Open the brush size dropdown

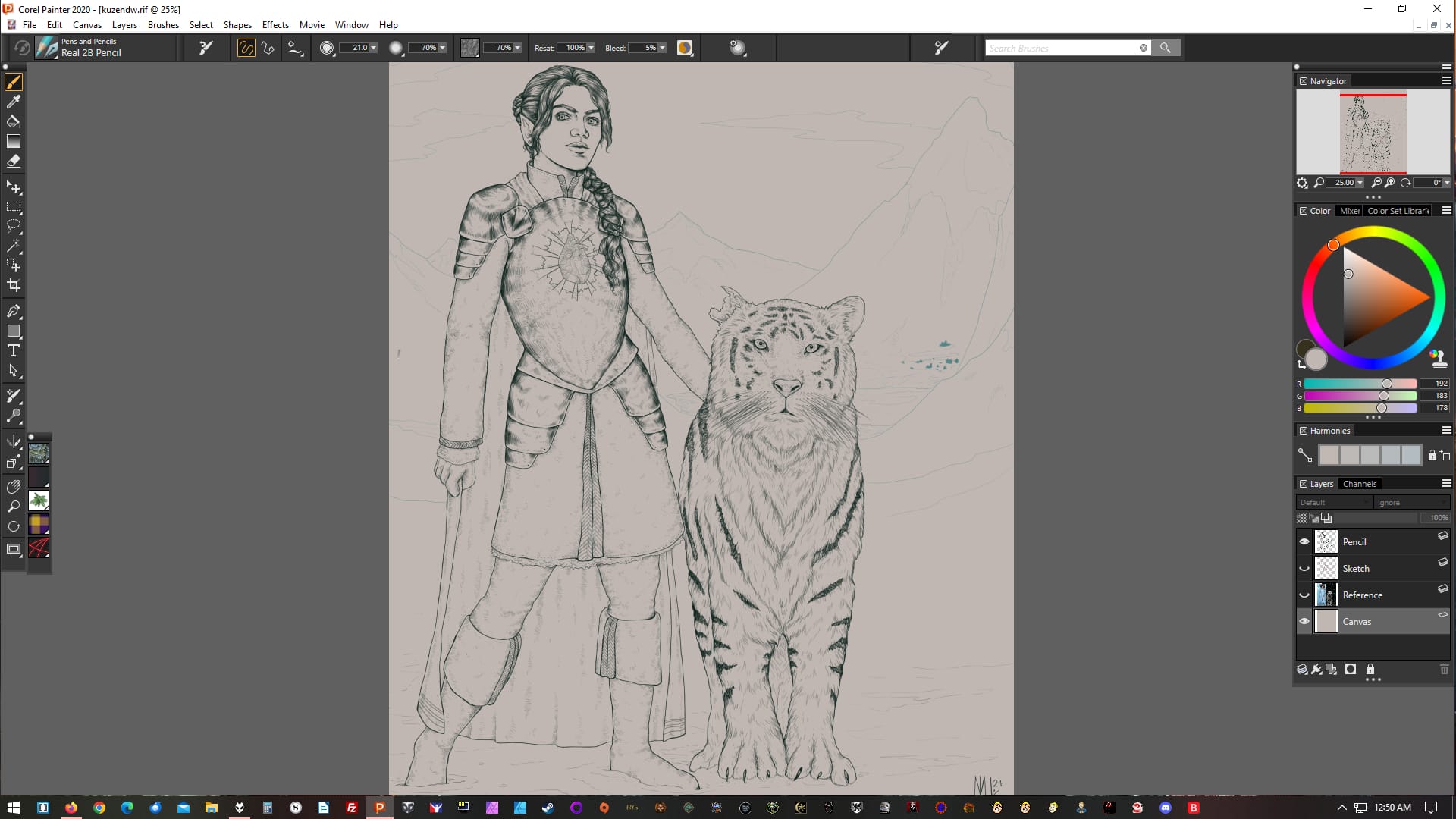(373, 48)
